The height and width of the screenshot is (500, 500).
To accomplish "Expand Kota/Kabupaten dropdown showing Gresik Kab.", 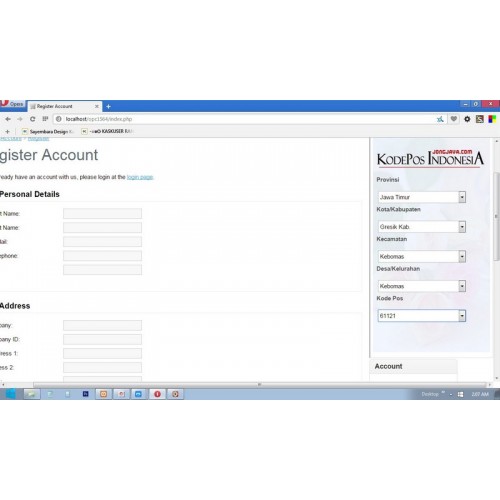I will [422, 227].
